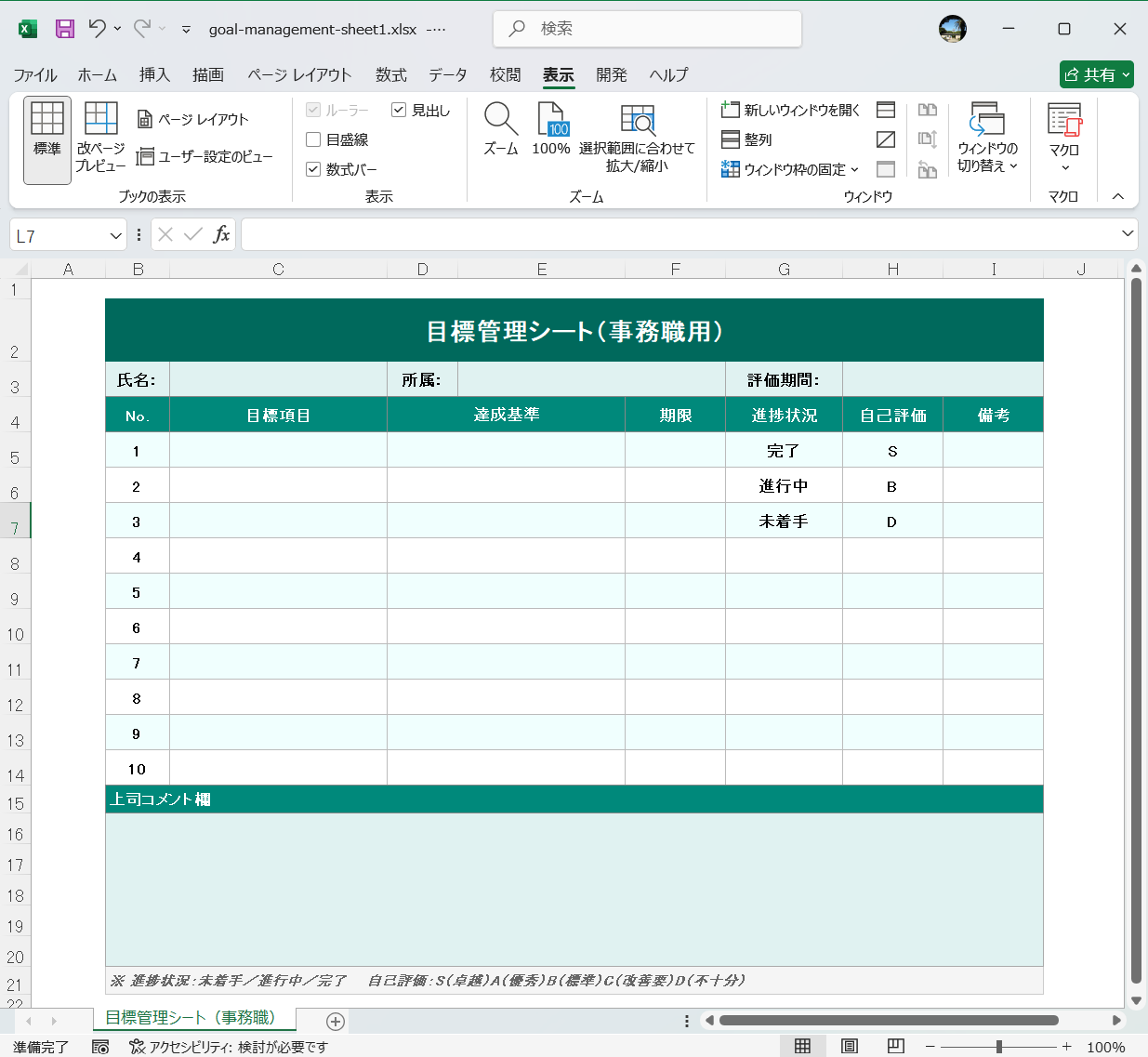Open Quick Access Toolbar customize dropdown

186,30
